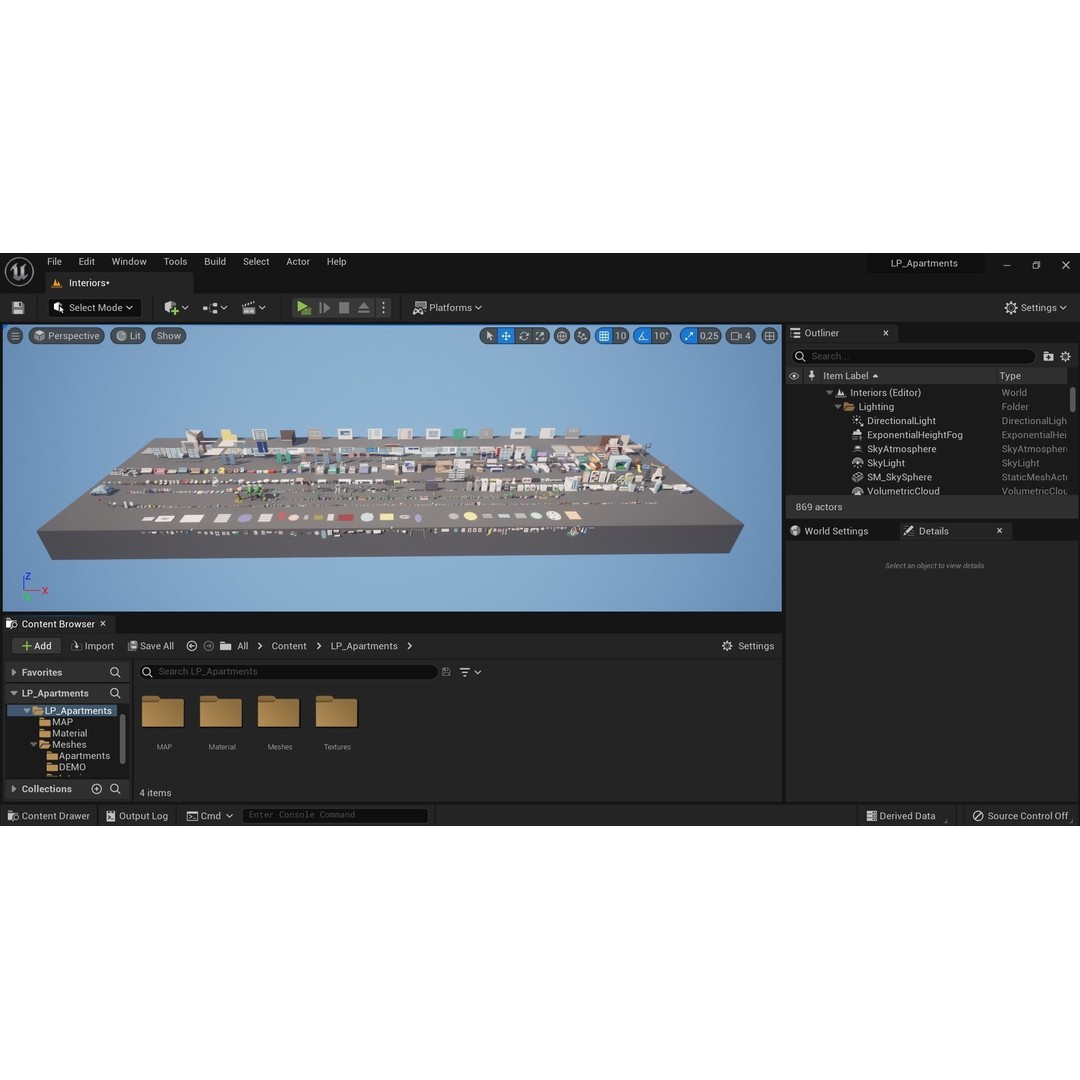Open the add content cube-plus dropdown
1080x1080 pixels.
pos(176,308)
